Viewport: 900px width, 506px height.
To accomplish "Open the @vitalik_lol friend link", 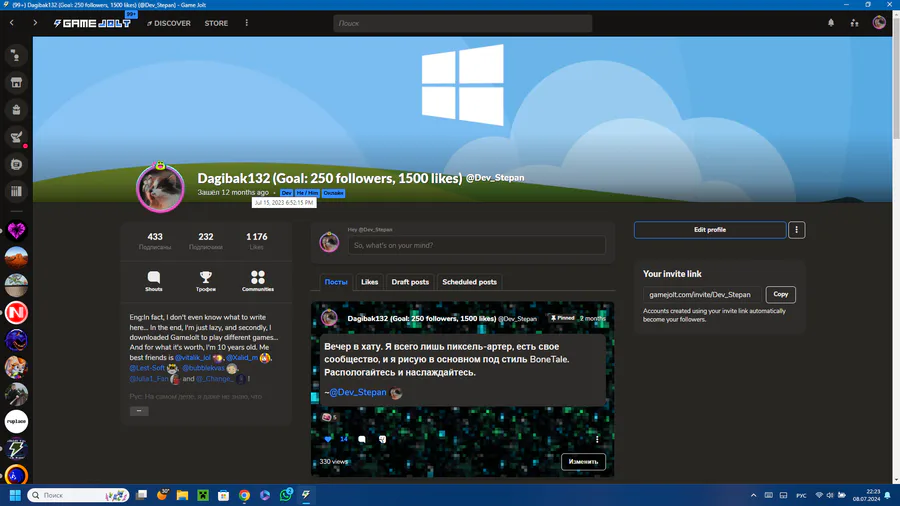I will [x=193, y=357].
